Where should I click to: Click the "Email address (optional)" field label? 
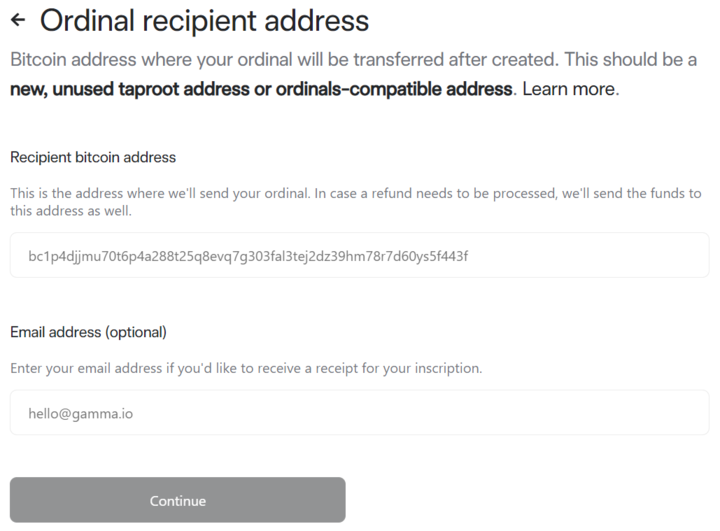coord(88,332)
